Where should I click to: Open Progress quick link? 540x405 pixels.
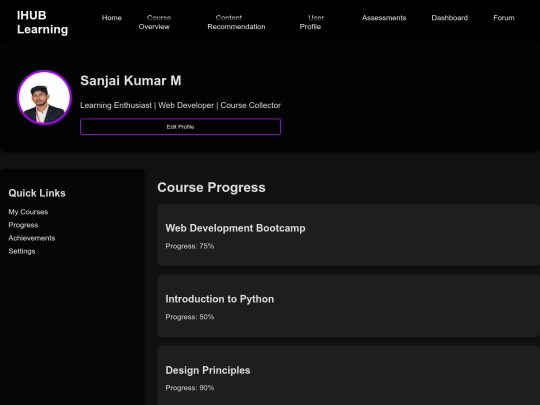pos(23,225)
